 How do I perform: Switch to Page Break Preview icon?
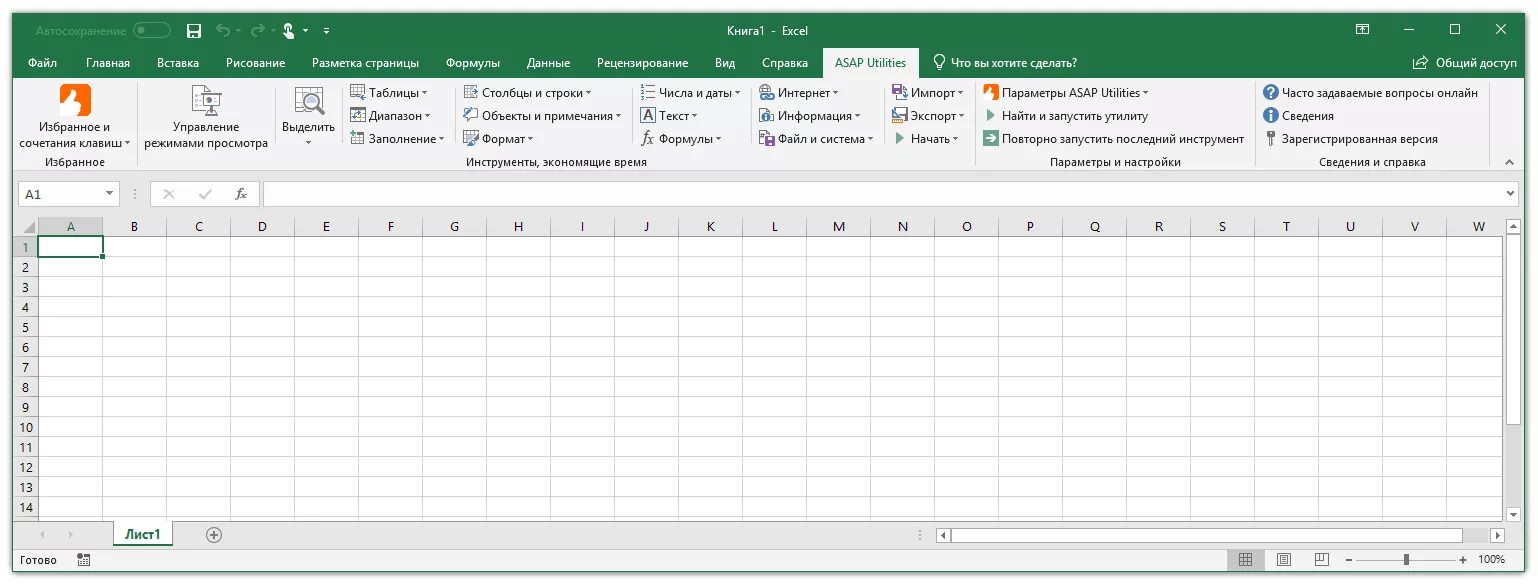[x=1321, y=559]
